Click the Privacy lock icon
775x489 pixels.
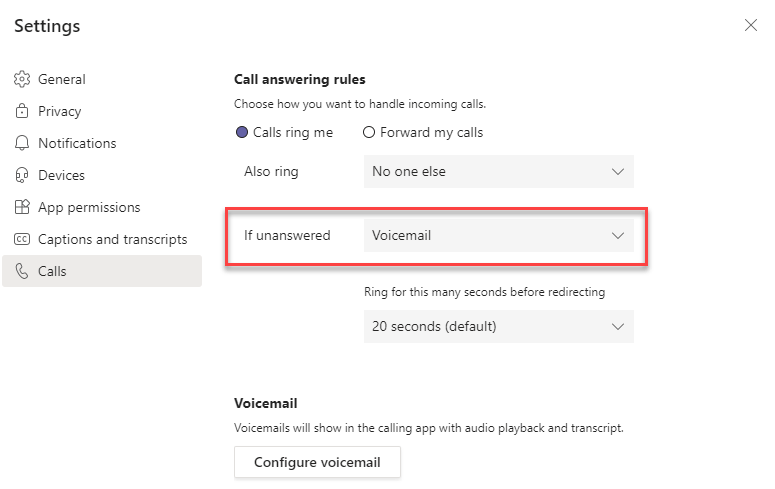21,112
